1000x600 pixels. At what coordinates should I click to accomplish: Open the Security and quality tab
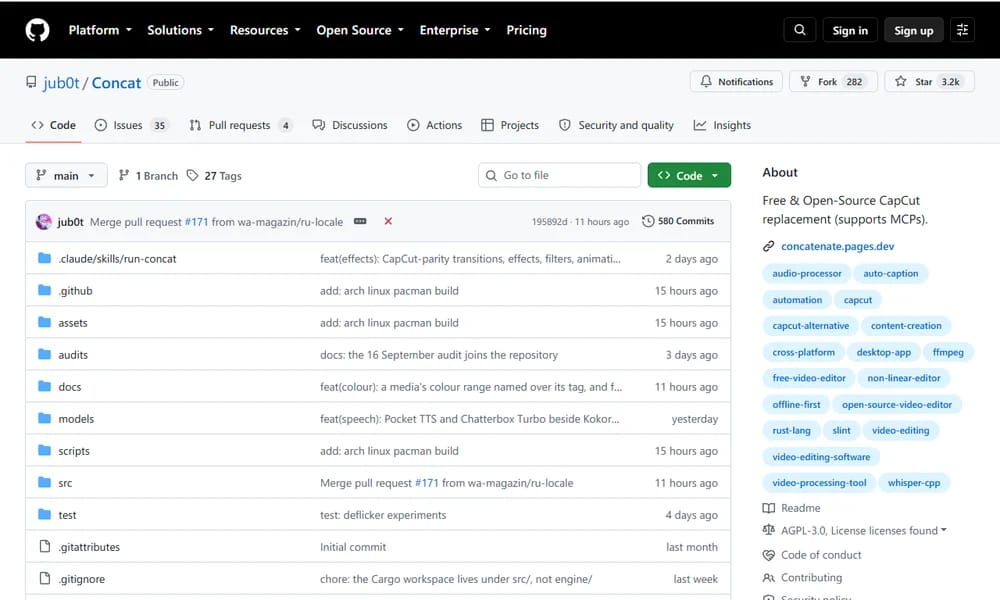(x=616, y=125)
